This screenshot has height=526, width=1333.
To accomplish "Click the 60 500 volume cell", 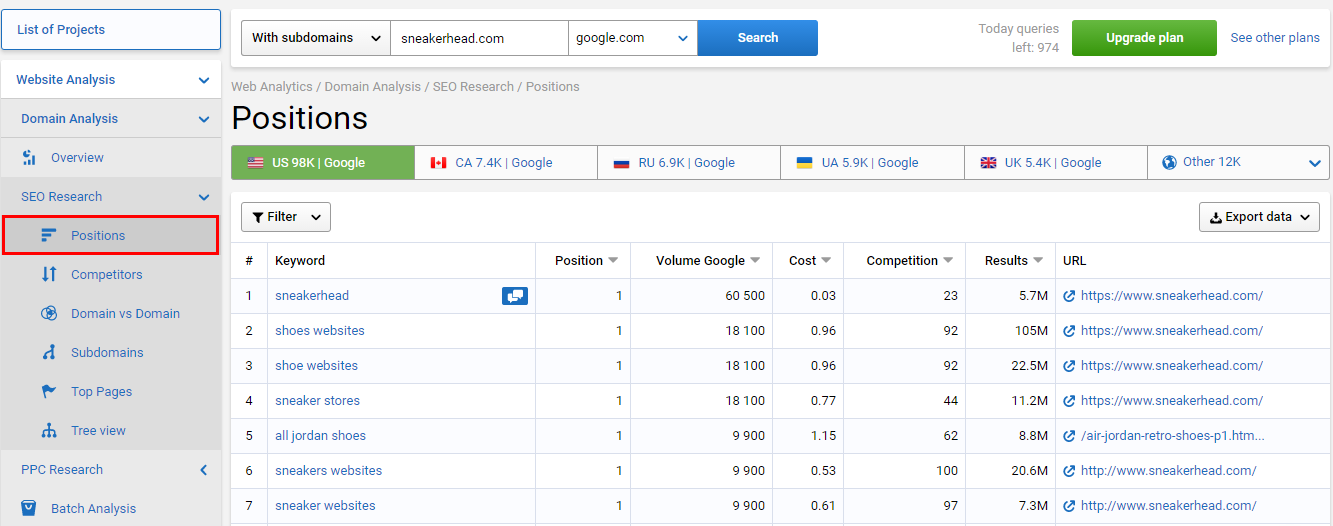I will (x=745, y=296).
